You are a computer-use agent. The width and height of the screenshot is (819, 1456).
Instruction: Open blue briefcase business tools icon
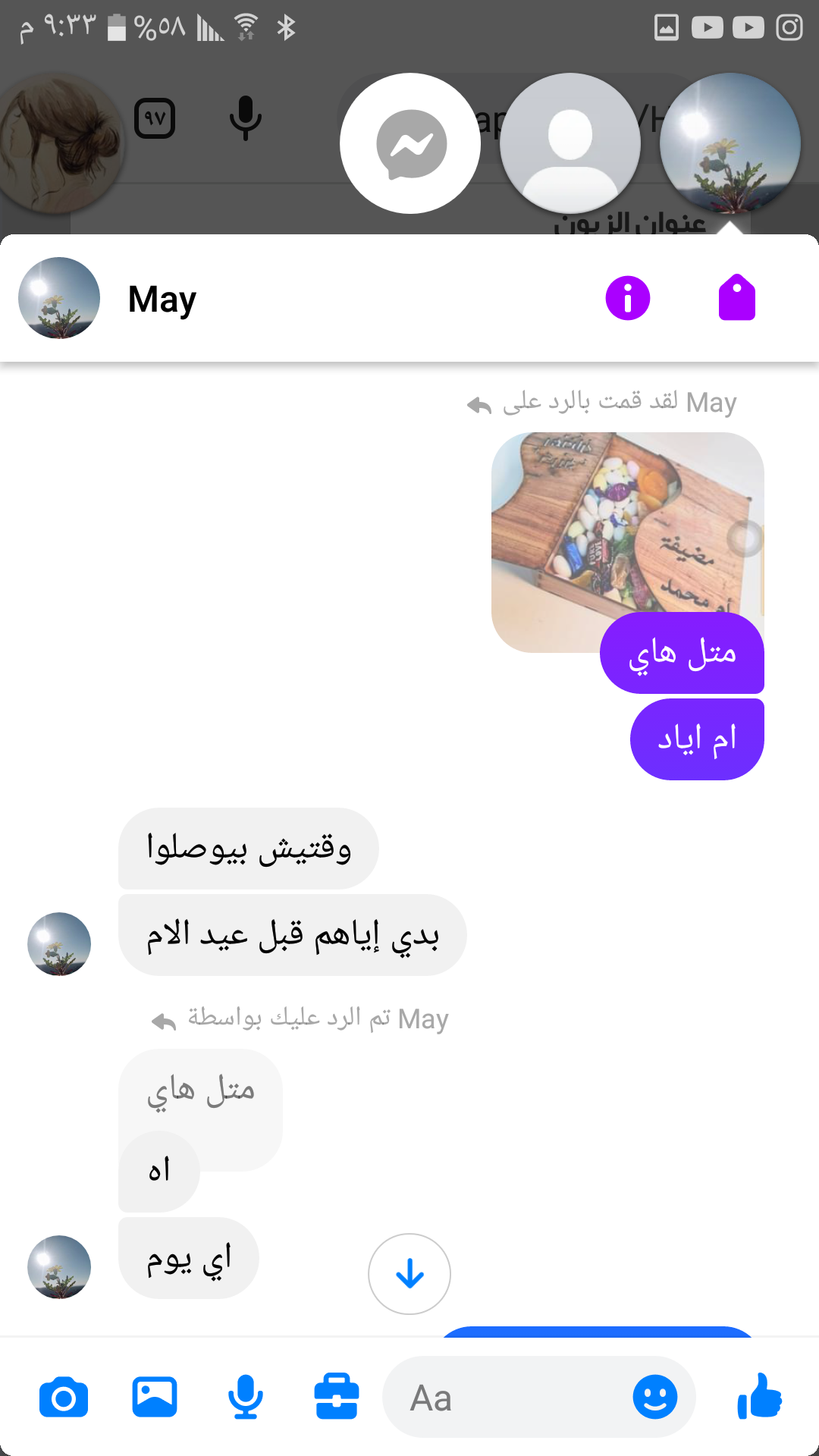click(x=337, y=1396)
